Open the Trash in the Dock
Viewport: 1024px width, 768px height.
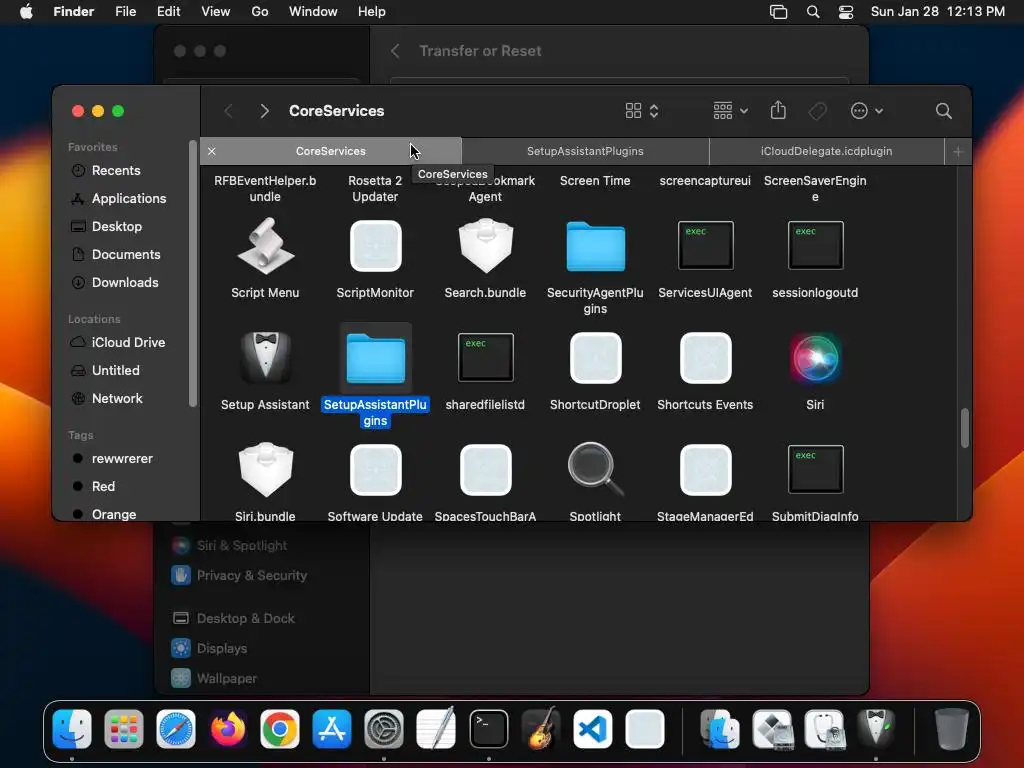[952, 729]
